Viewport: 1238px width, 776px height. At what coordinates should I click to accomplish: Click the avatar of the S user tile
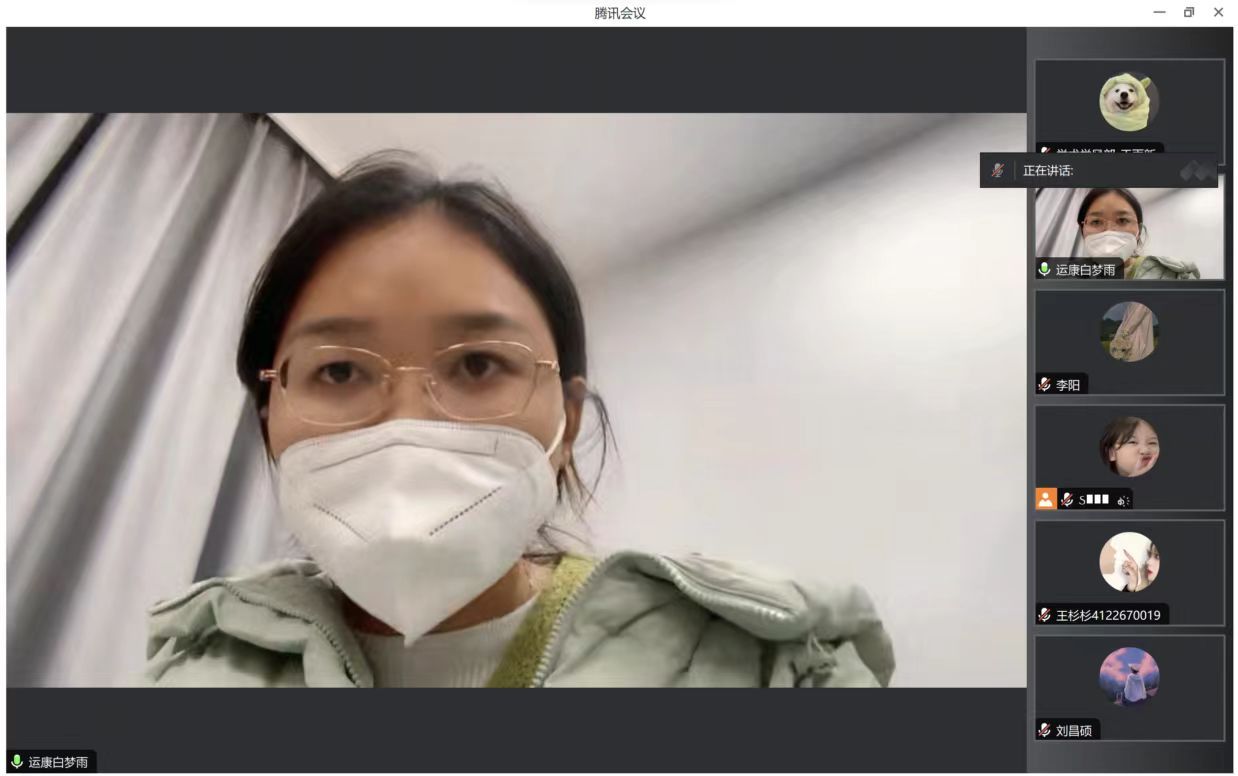1129,447
